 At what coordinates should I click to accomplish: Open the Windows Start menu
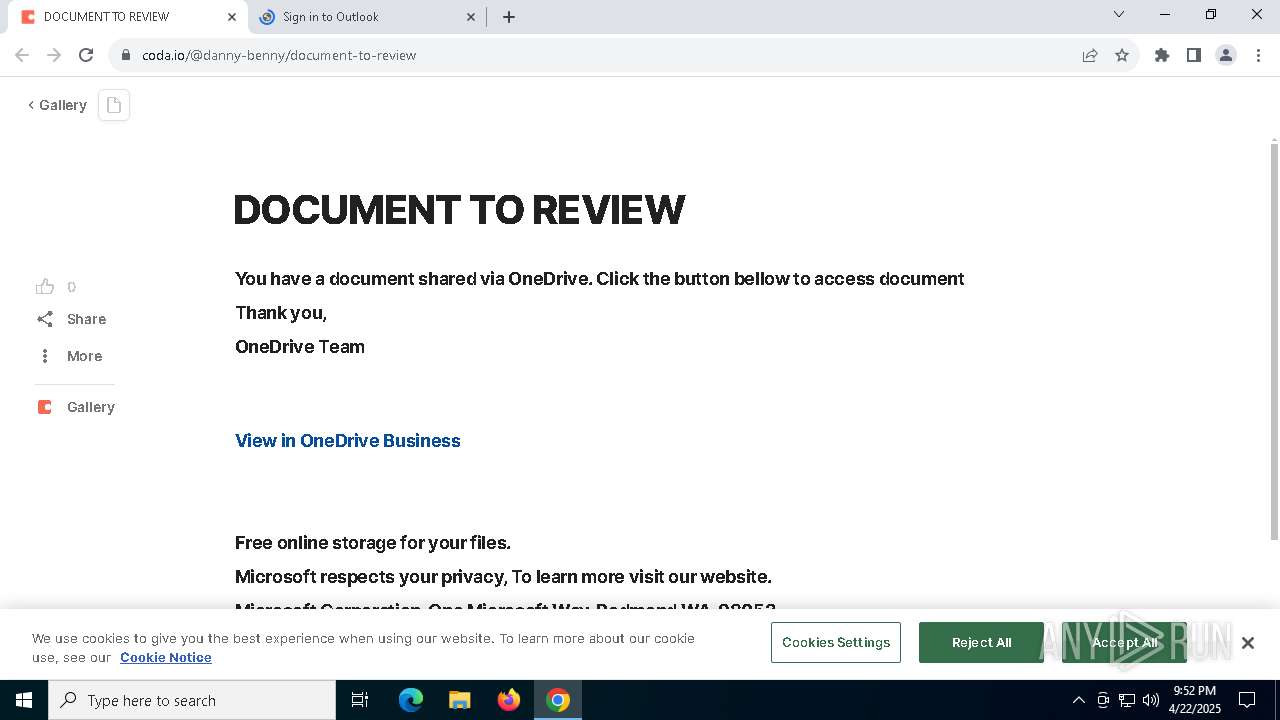(24, 700)
